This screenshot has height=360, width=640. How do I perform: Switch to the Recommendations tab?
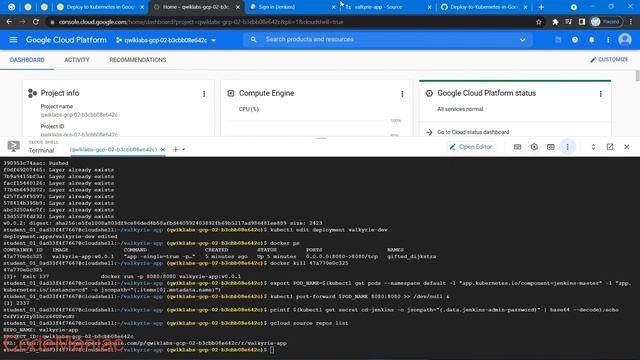click(138, 60)
